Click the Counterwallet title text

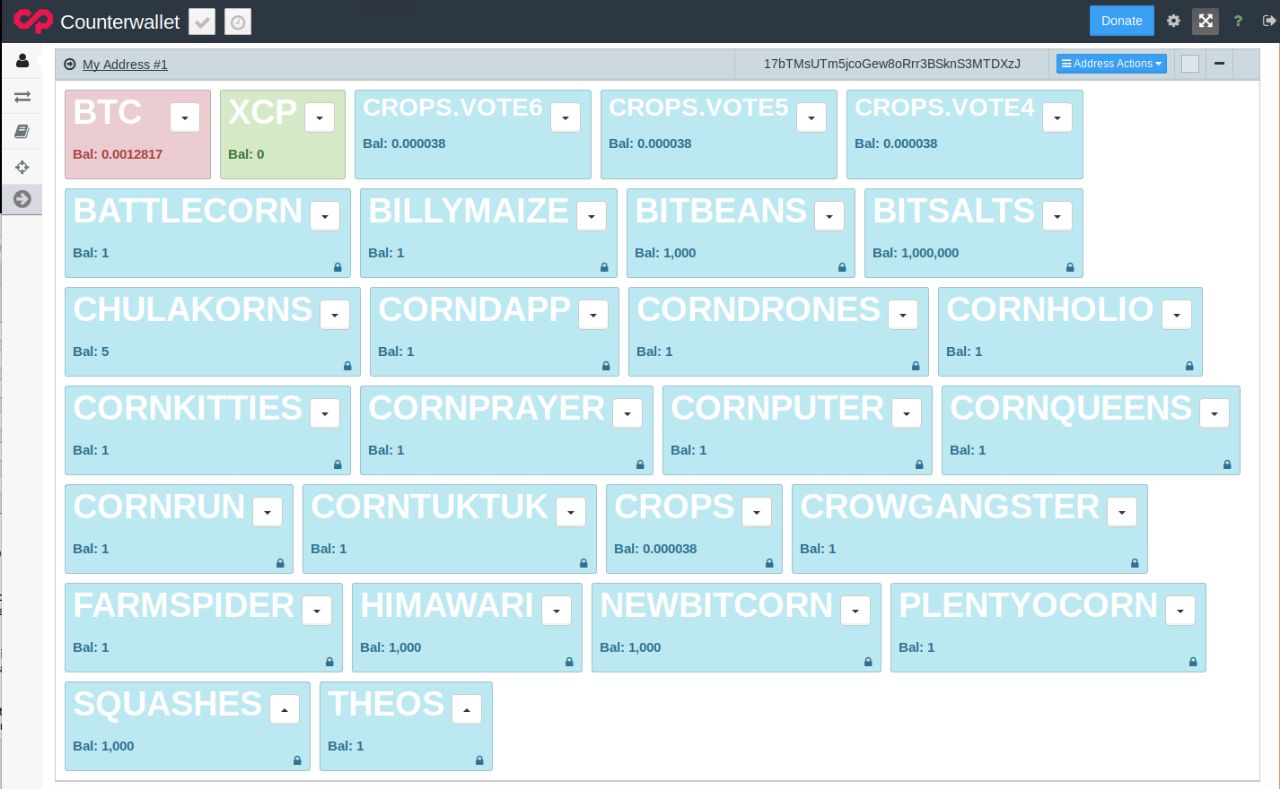[x=120, y=21]
